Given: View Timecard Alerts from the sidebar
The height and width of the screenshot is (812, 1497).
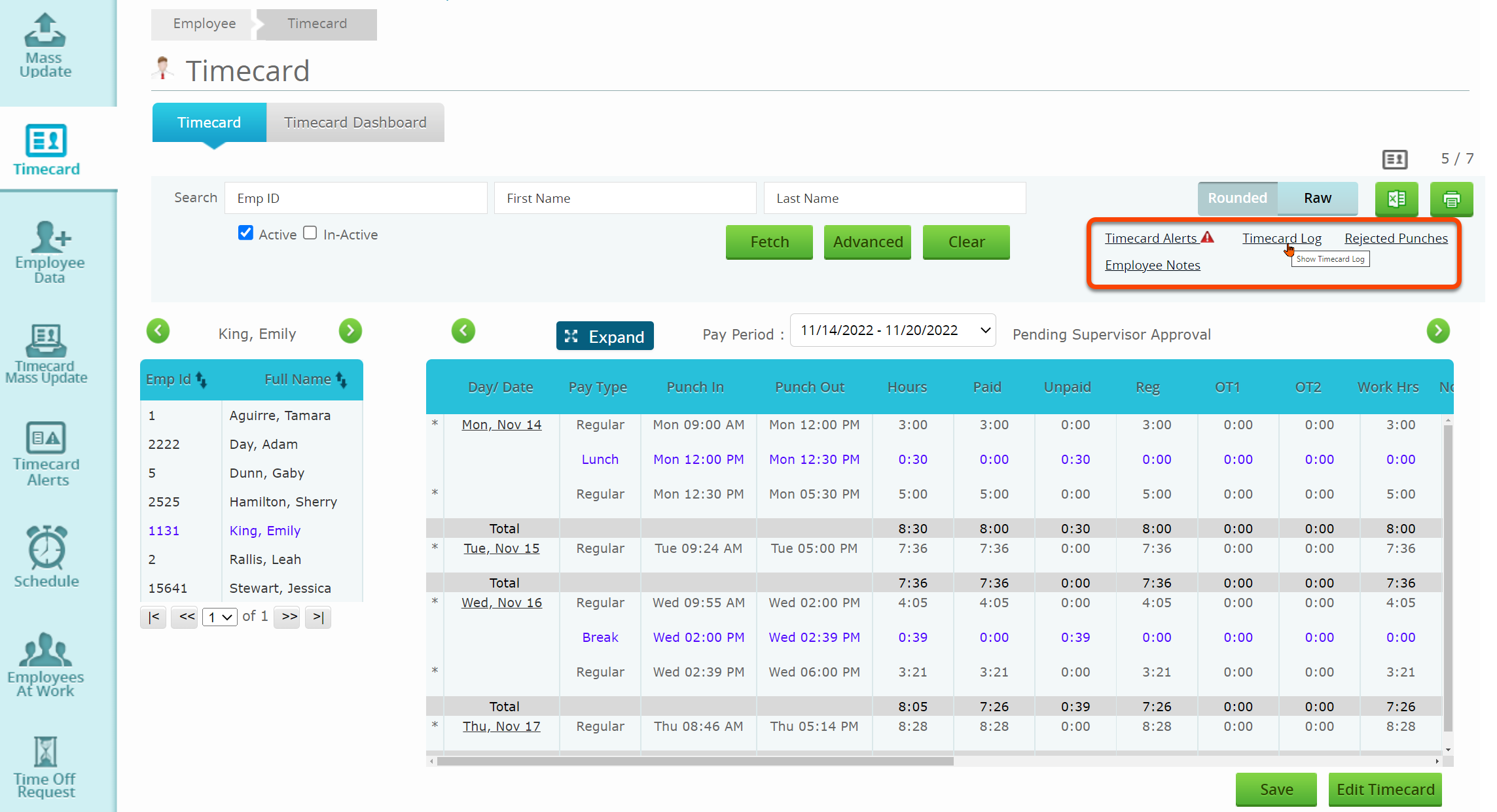Looking at the screenshot, I should point(46,451).
